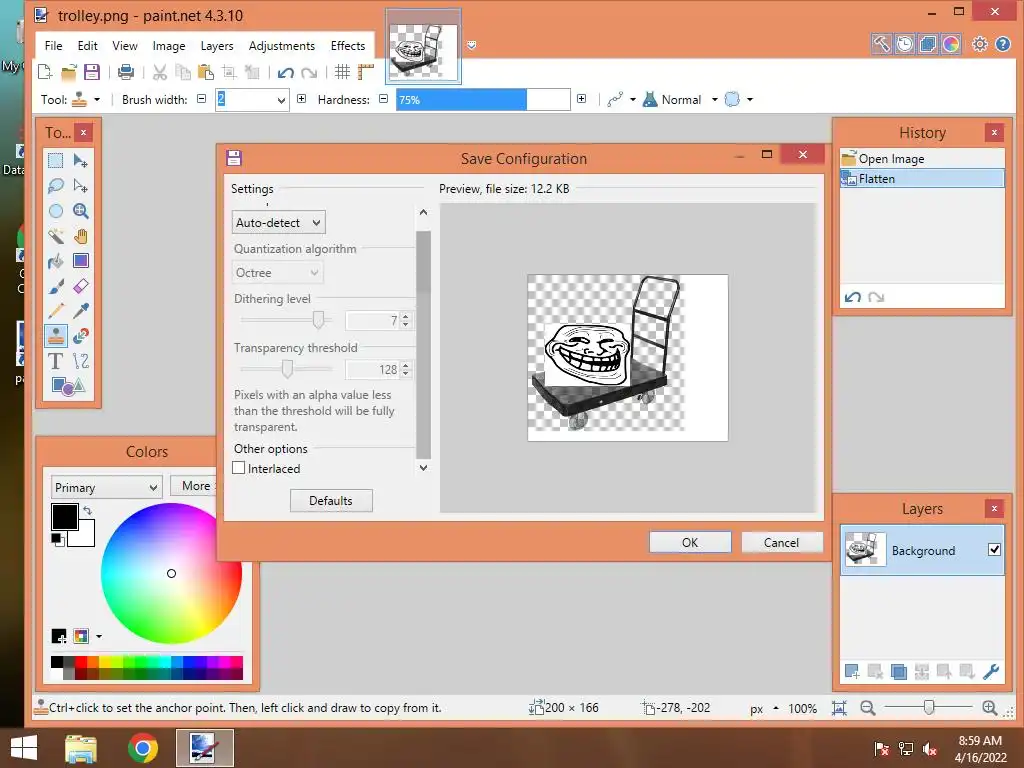
Task: Select the Line/Curve tool
Action: [80, 361]
